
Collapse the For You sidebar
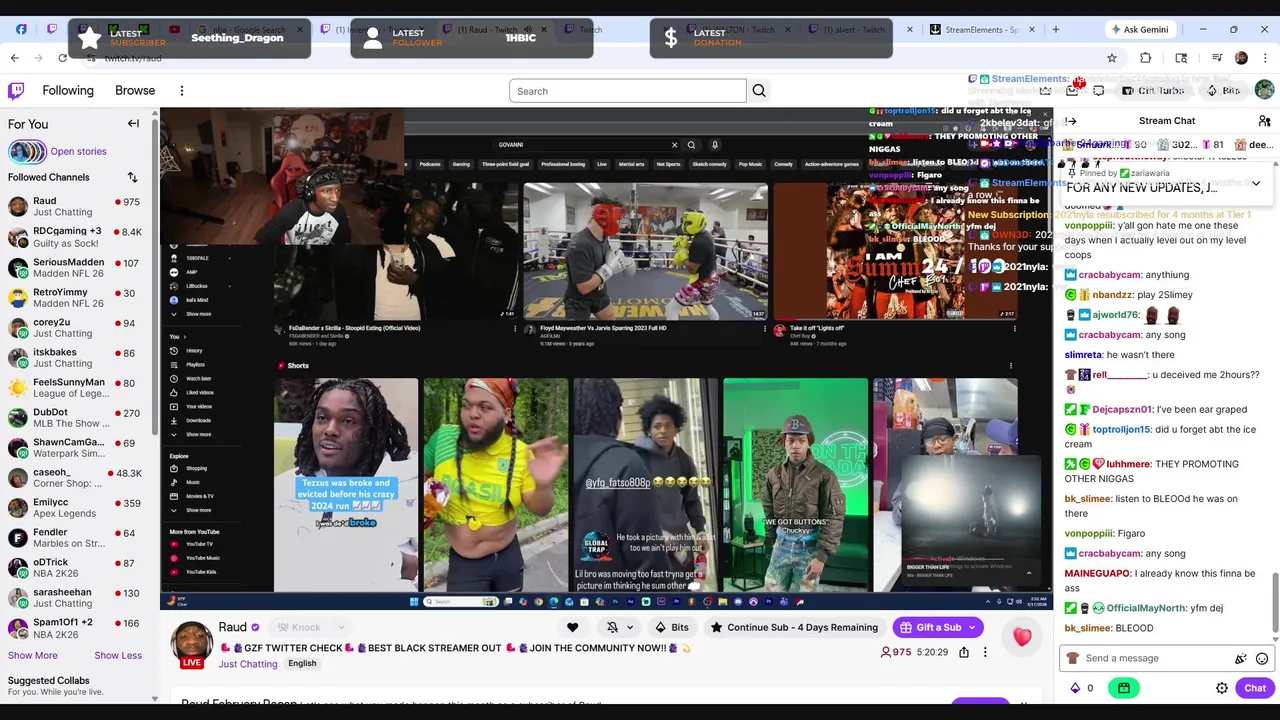coord(133,124)
